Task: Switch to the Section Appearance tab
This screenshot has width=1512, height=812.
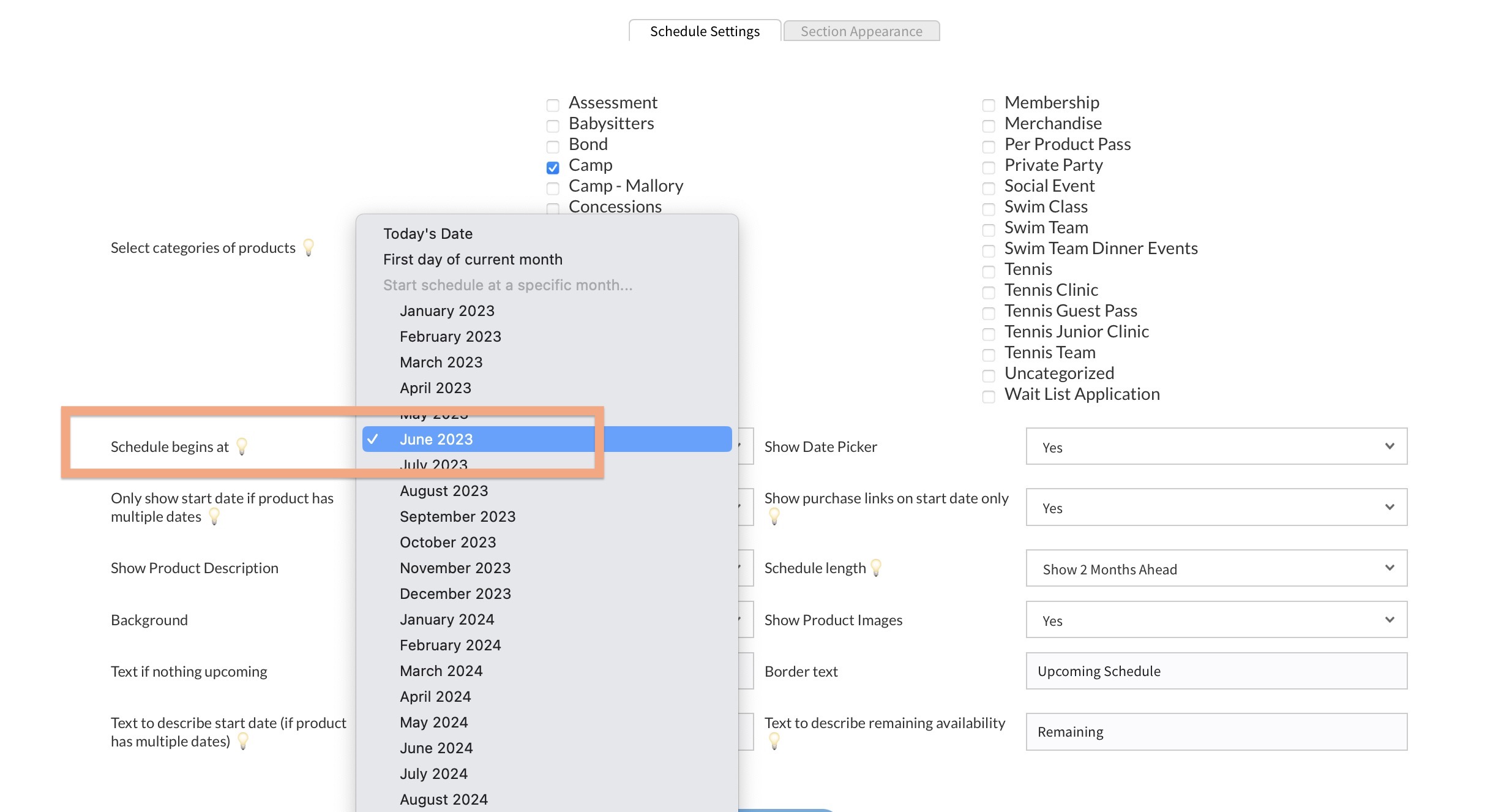Action: (861, 31)
